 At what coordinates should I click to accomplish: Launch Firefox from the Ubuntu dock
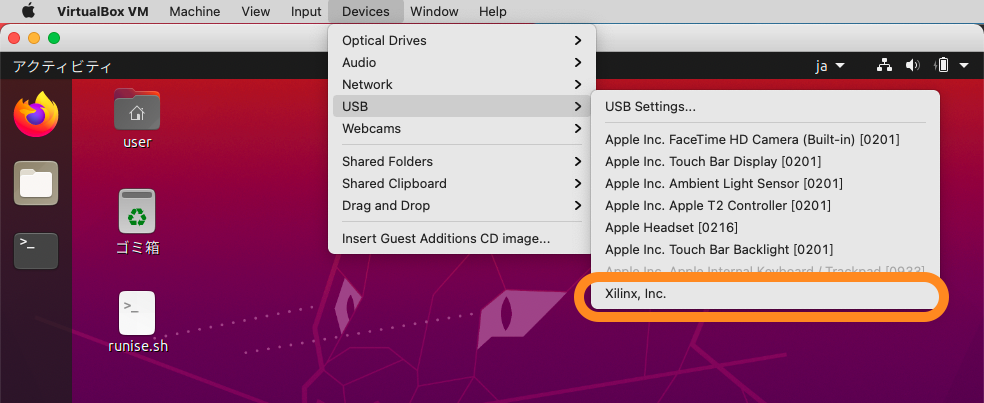pos(36,114)
